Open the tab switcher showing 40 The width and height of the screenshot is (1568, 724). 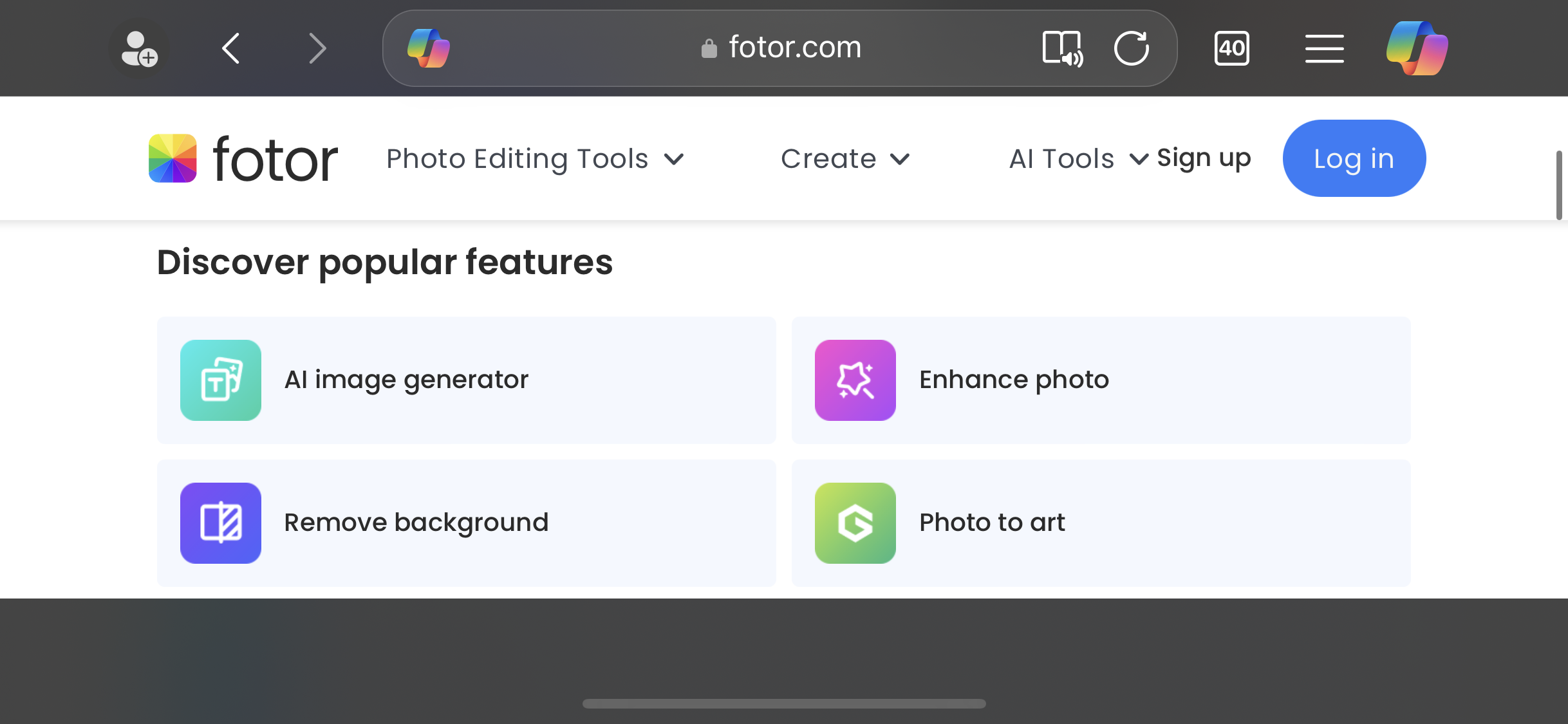point(1232,48)
